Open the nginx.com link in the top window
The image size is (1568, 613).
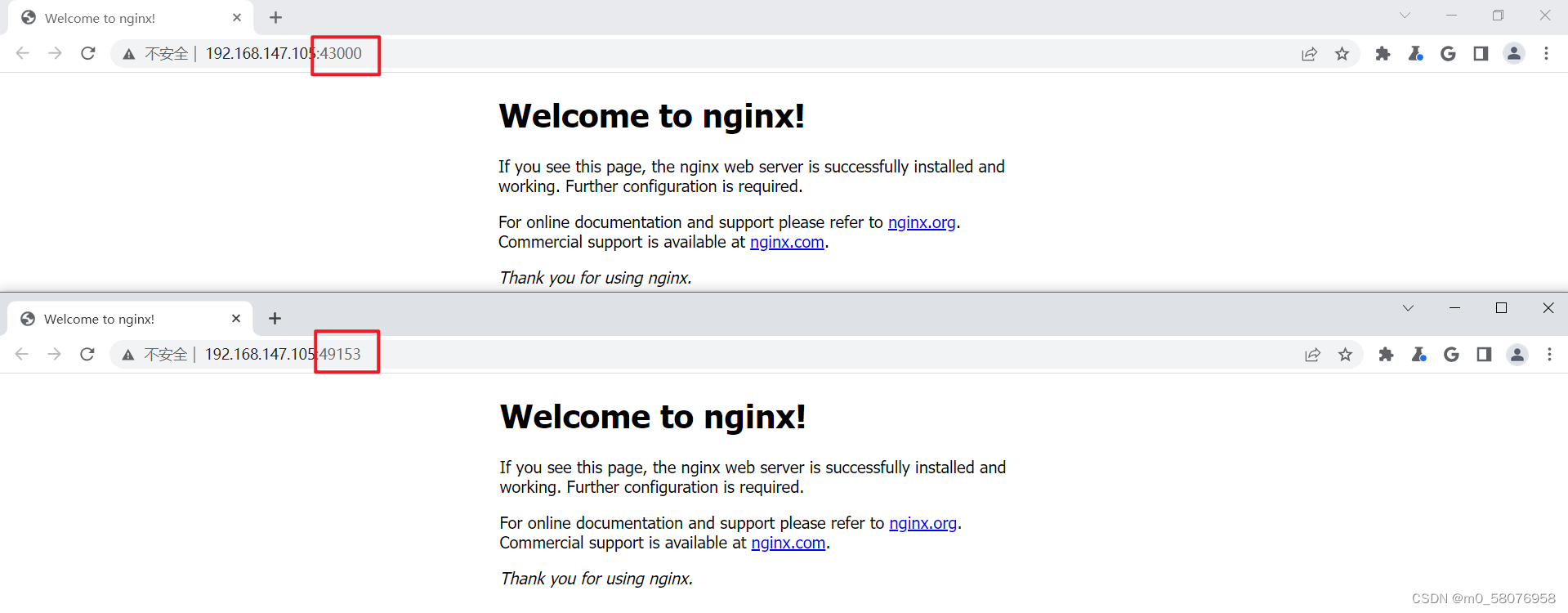click(787, 242)
